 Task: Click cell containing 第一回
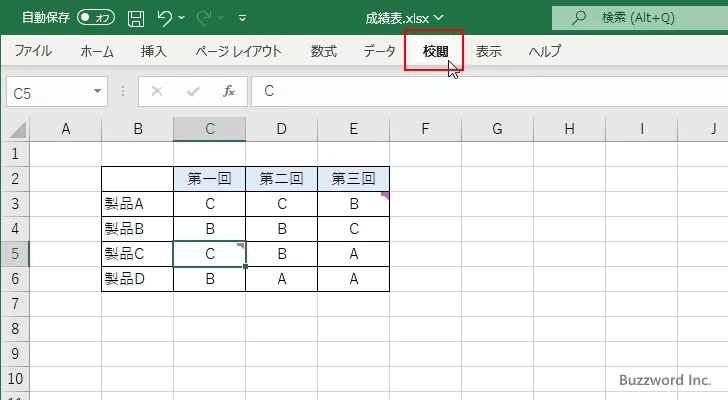209,179
